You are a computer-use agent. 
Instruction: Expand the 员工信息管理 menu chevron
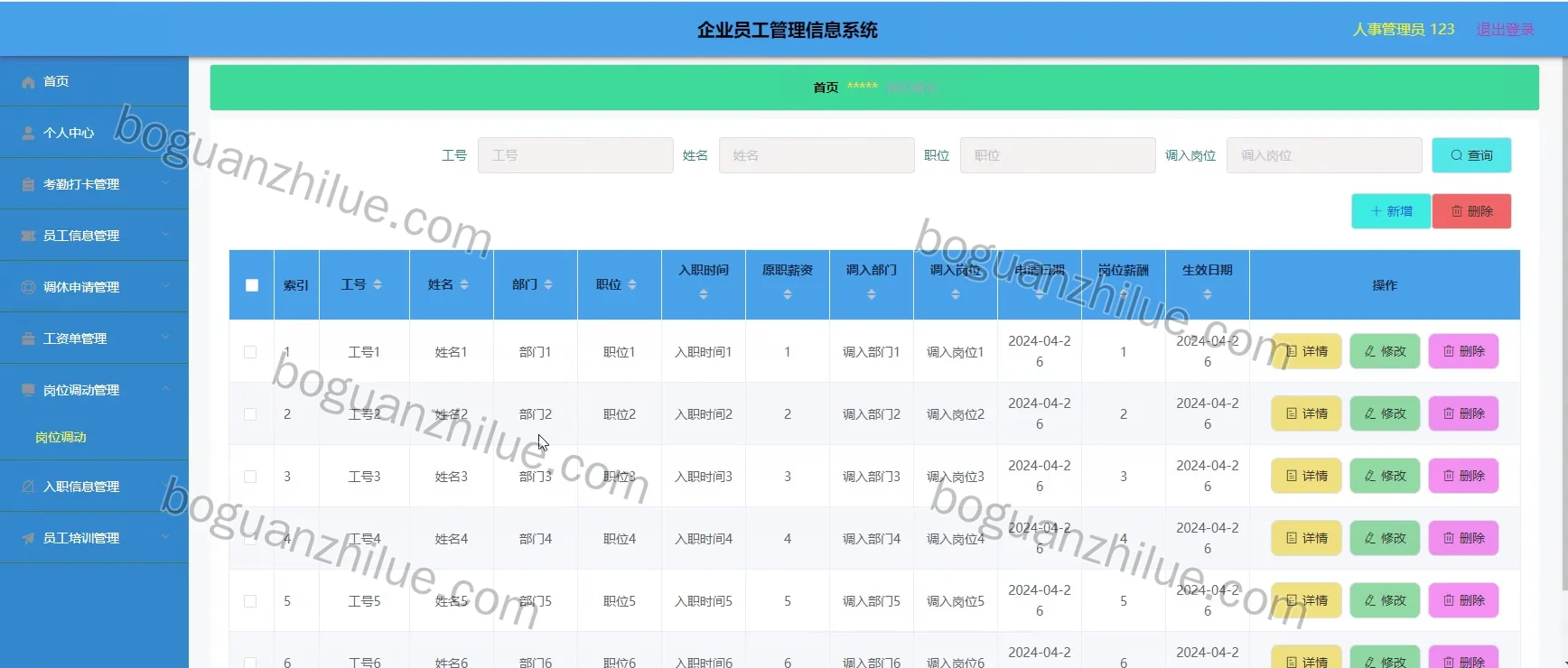click(x=165, y=235)
